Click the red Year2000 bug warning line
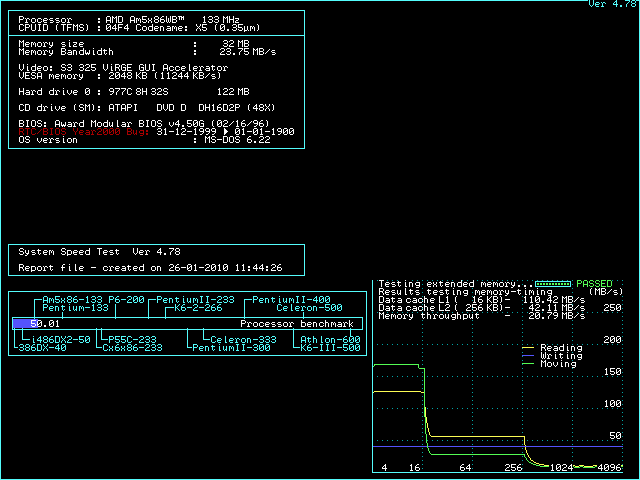The height and width of the screenshot is (480, 640). [x=155, y=132]
